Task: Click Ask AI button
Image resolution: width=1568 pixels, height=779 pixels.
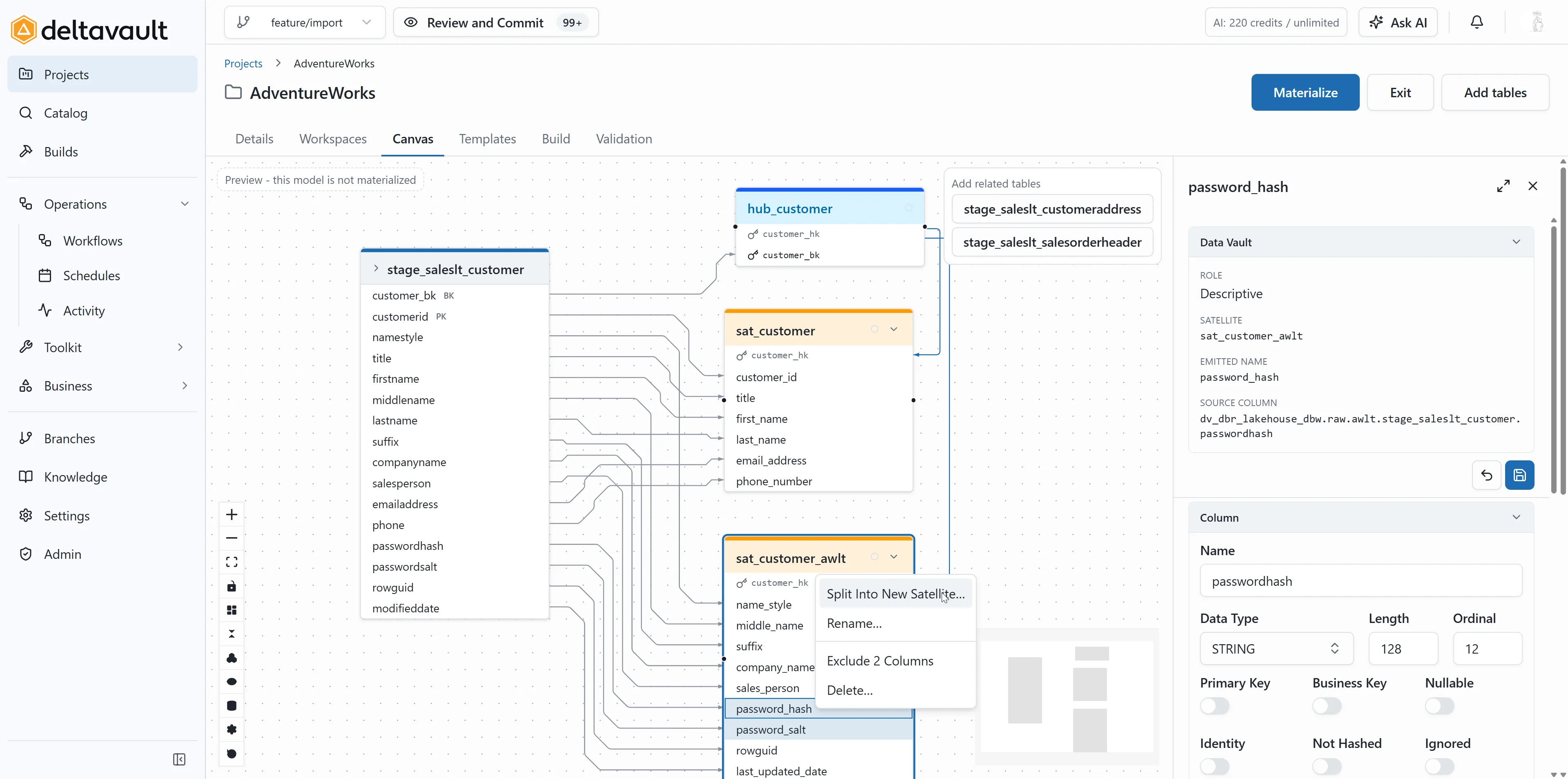Action: tap(1398, 22)
